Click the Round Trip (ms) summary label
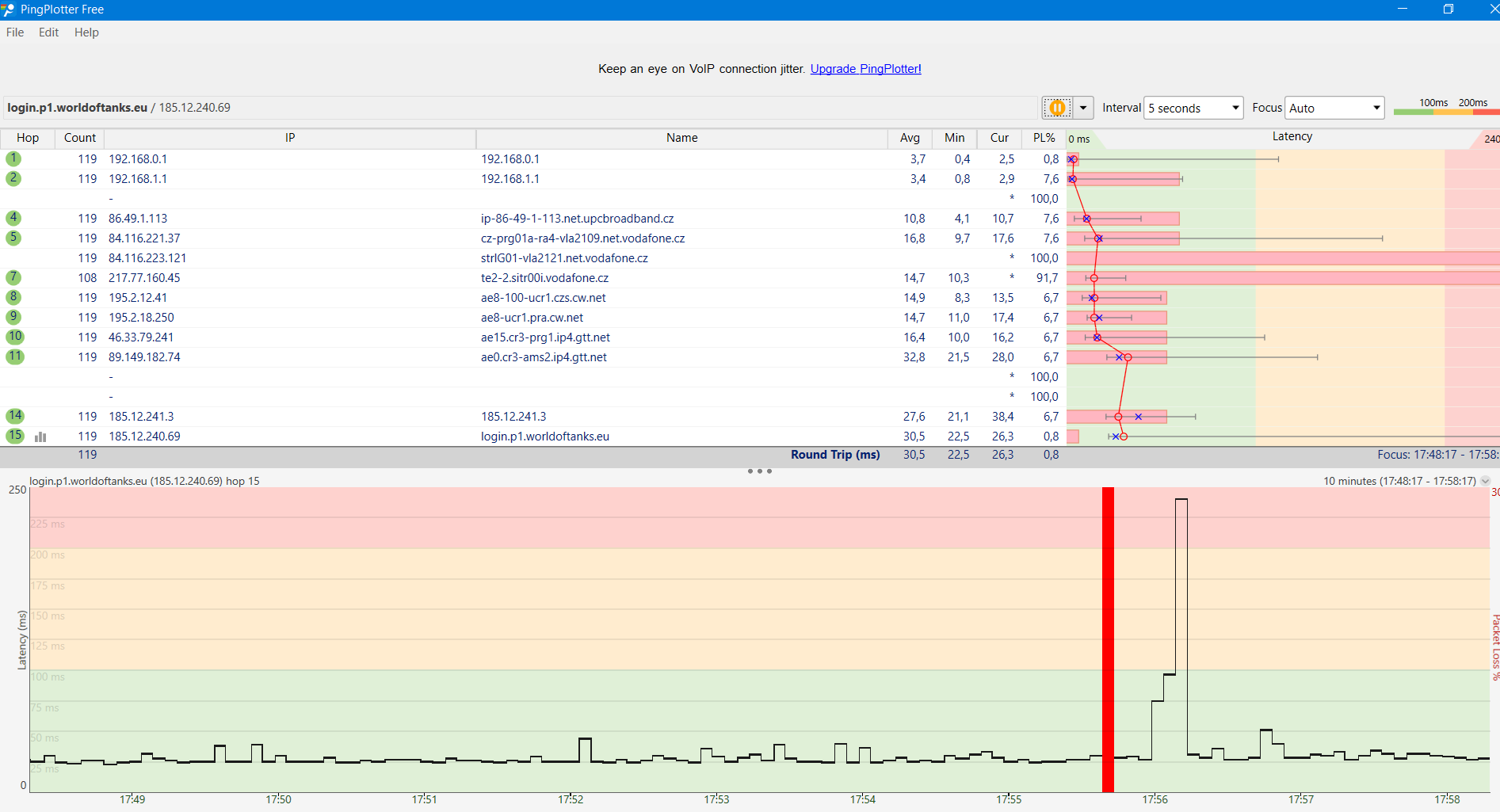 click(835, 455)
